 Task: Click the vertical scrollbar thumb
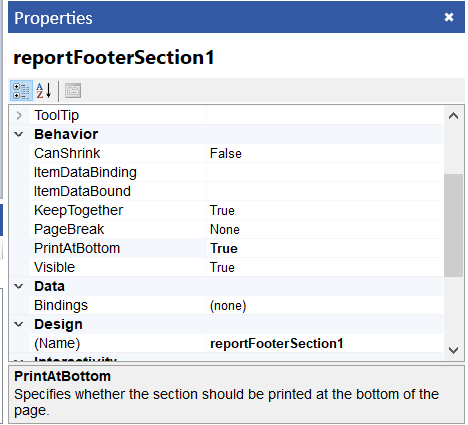[x=453, y=225]
